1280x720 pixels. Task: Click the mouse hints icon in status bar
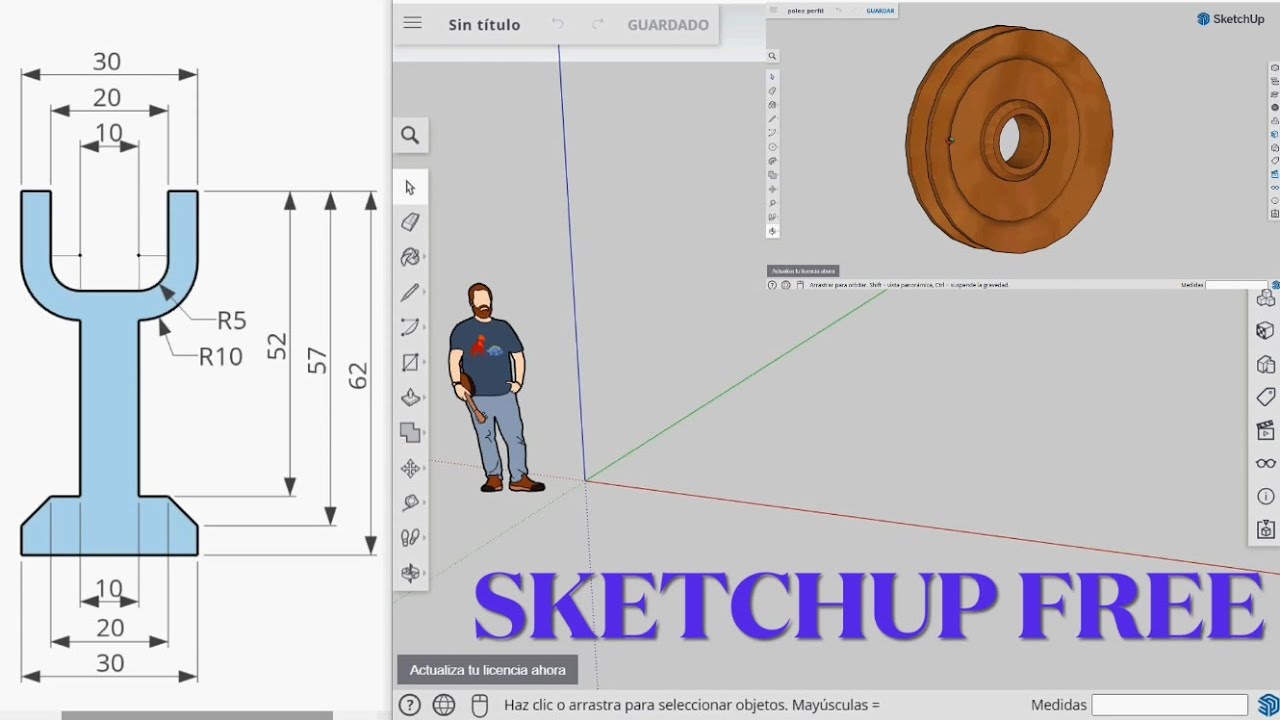pos(479,705)
